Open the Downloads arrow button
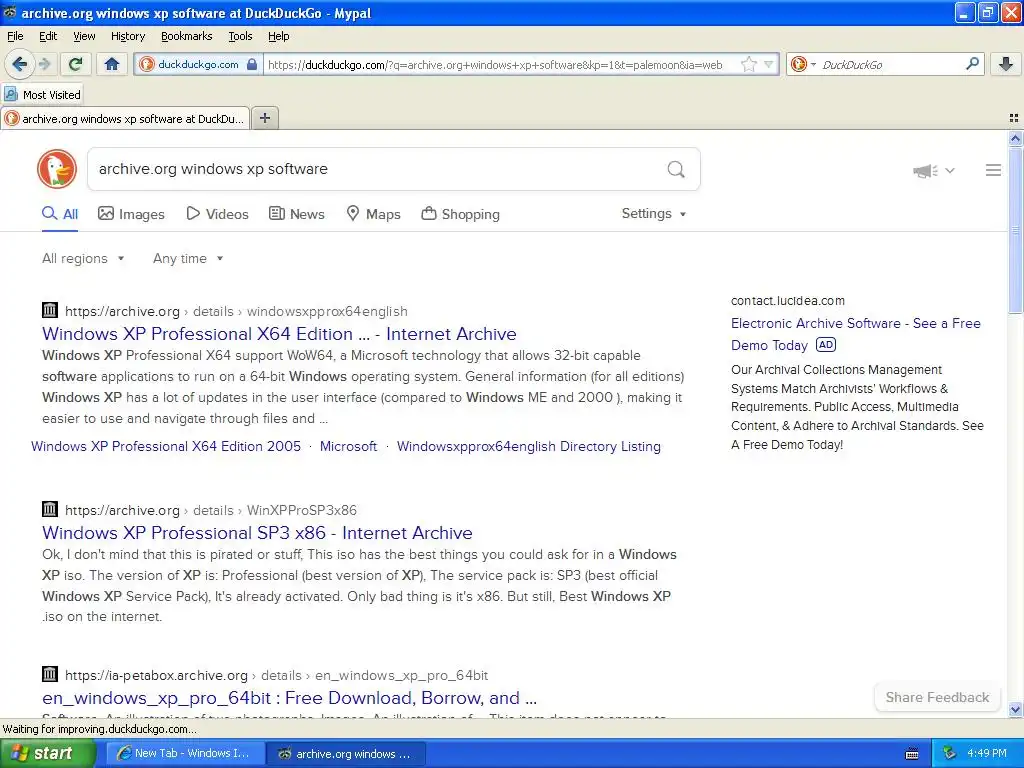 pos(1006,64)
